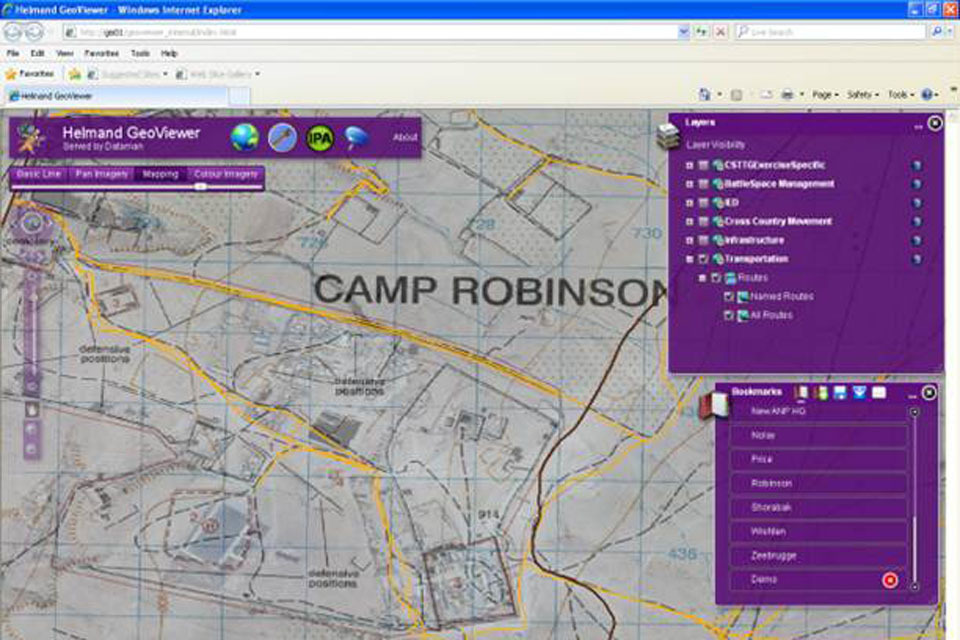Image resolution: width=960 pixels, height=640 pixels.
Task: Expand the Cross Country Movement layer
Action: pyautogui.click(x=689, y=222)
